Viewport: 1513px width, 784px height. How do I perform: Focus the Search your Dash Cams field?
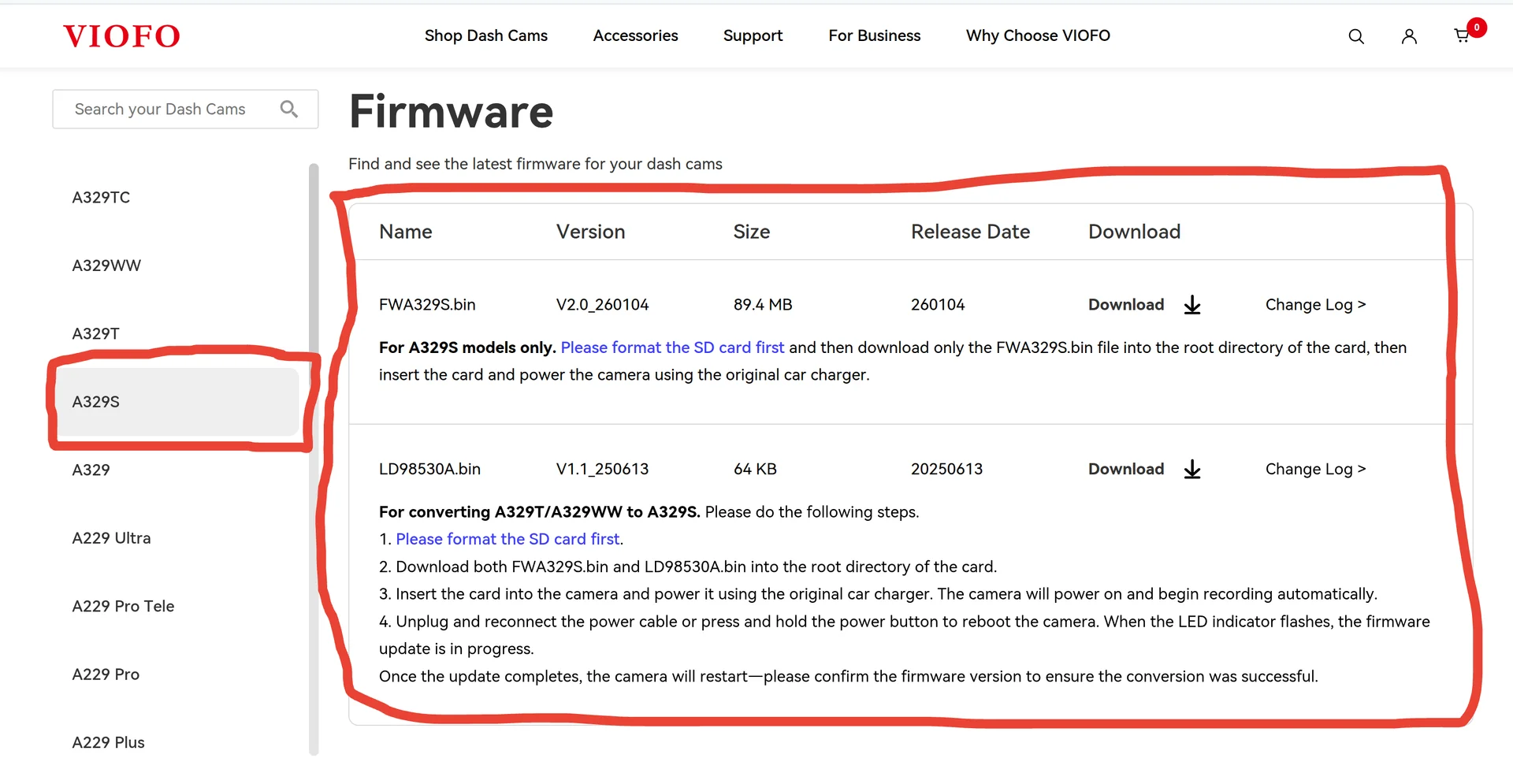pyautogui.click(x=185, y=109)
